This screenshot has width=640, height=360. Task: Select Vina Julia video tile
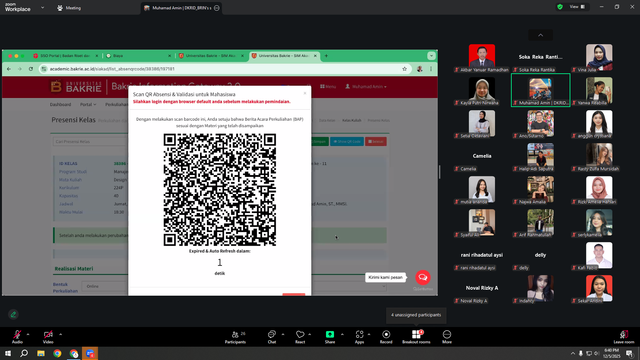point(599,57)
